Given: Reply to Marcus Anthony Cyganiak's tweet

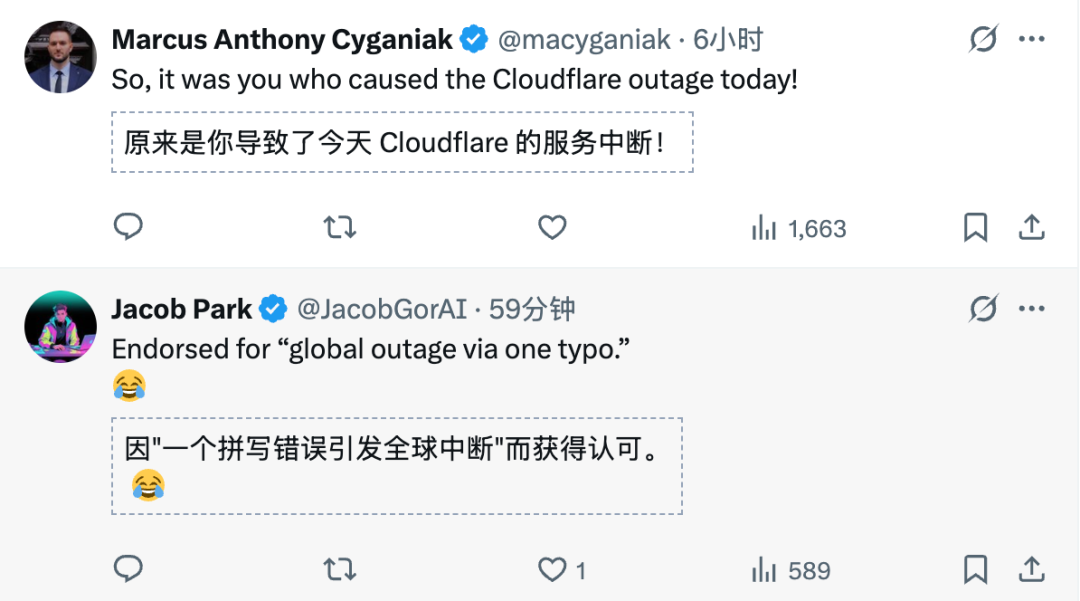Looking at the screenshot, I should click(x=128, y=228).
